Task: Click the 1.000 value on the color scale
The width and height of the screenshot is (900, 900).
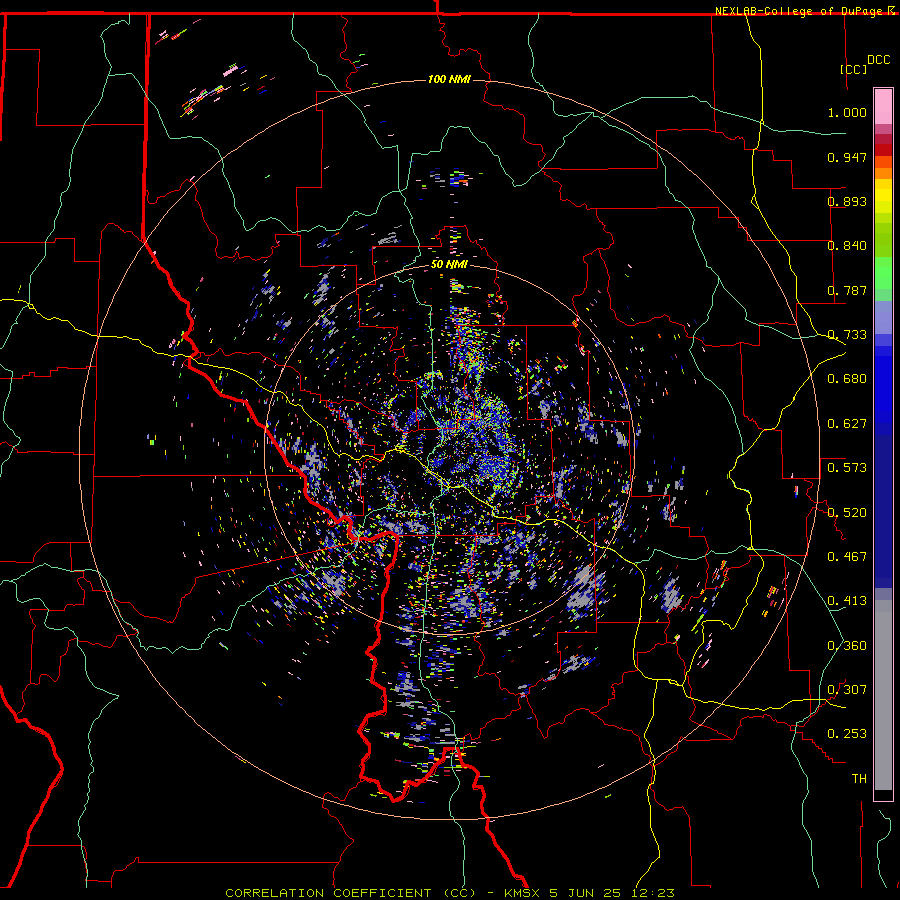Action: tap(847, 112)
